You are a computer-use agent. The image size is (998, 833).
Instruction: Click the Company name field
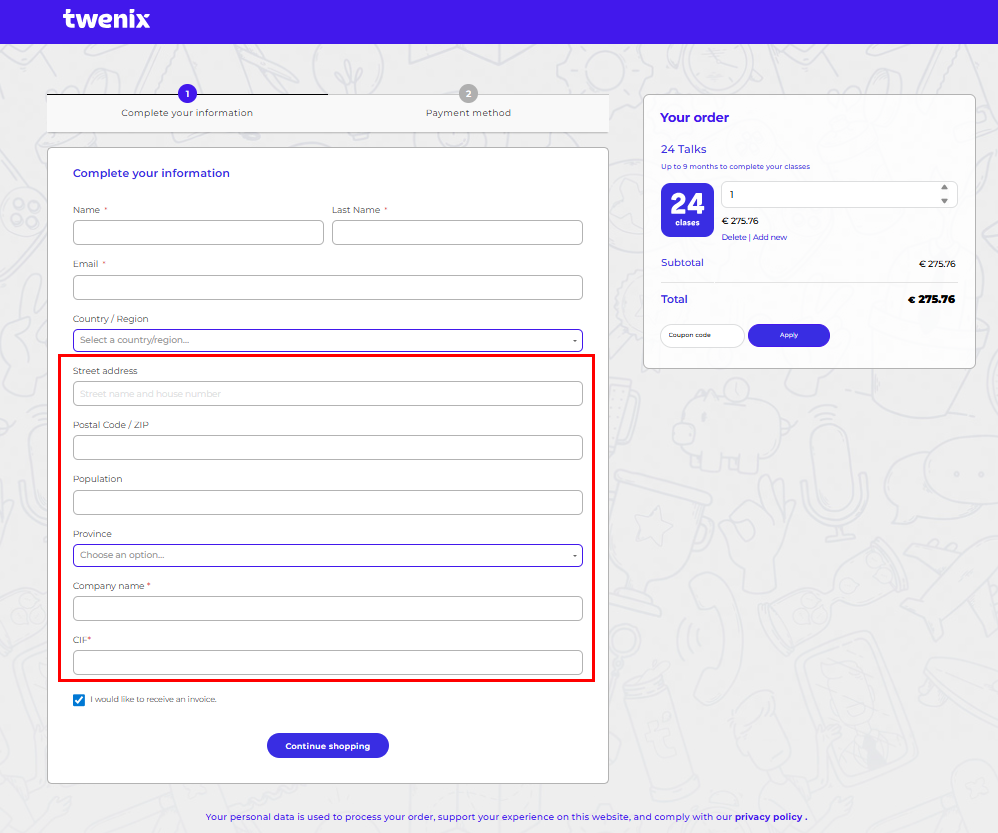(327, 608)
